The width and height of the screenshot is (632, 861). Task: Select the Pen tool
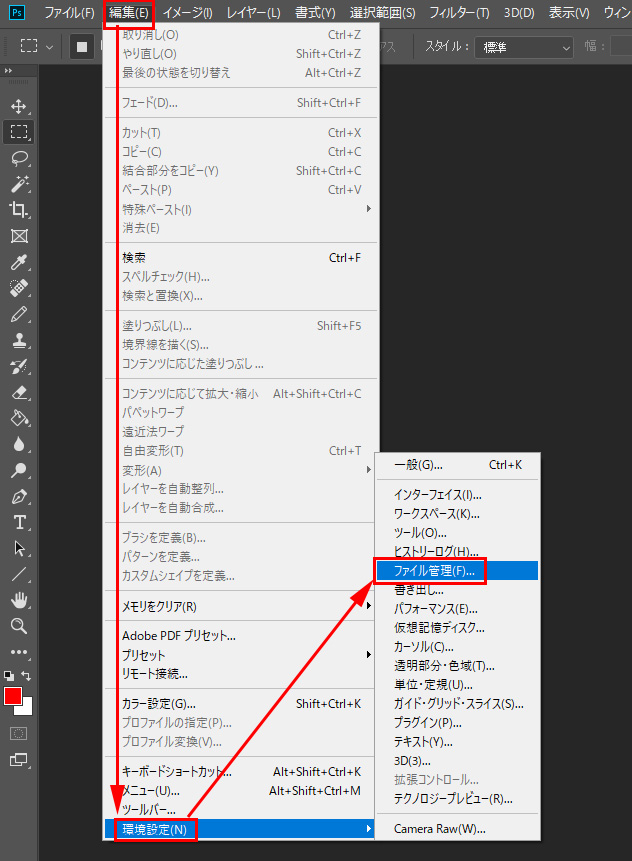click(19, 496)
